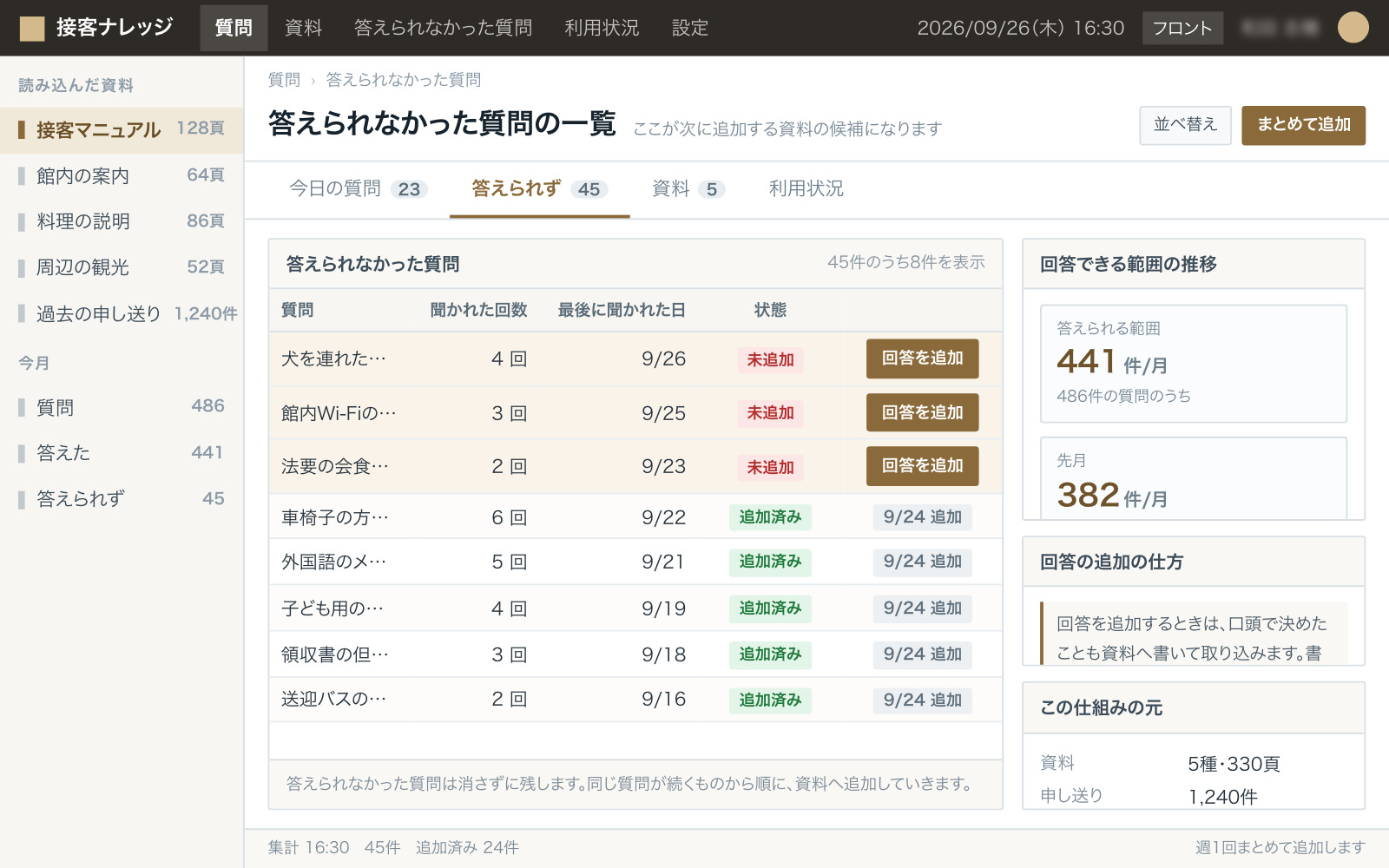Select 過去の申し送り in the sidebar
This screenshot has width=1389, height=868.
[122, 313]
